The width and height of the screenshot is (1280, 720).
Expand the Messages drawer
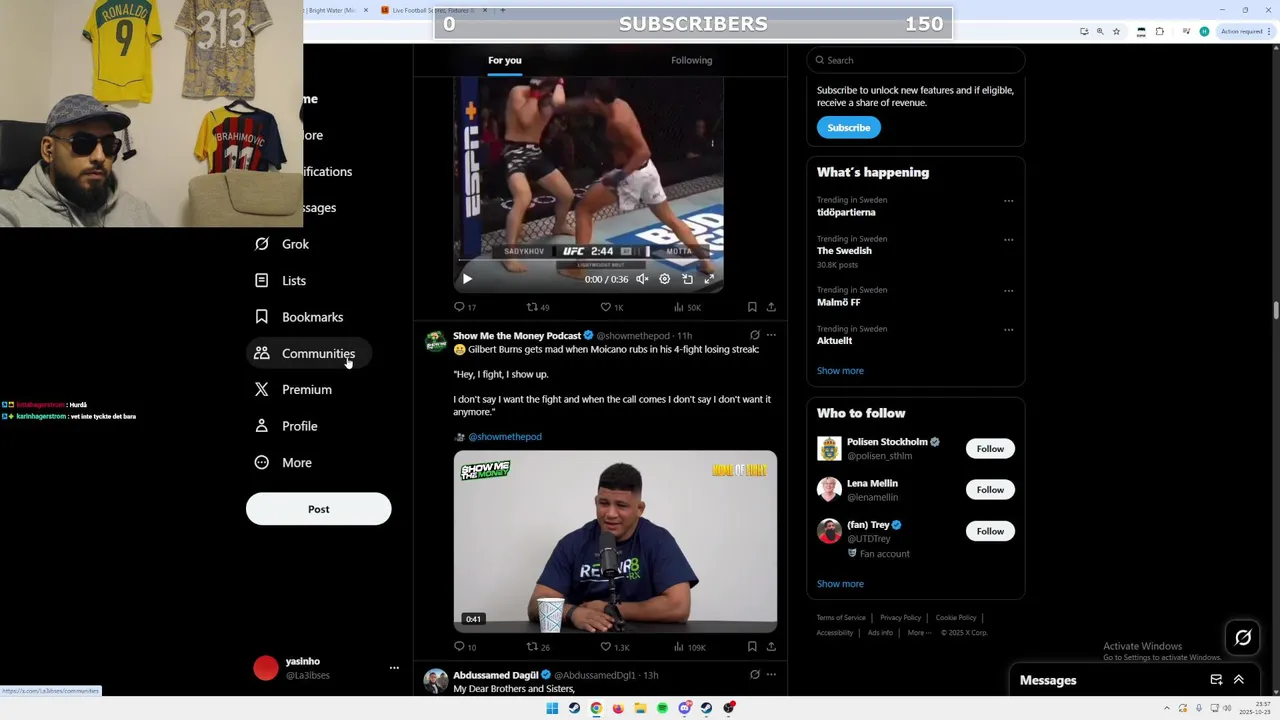(1238, 680)
